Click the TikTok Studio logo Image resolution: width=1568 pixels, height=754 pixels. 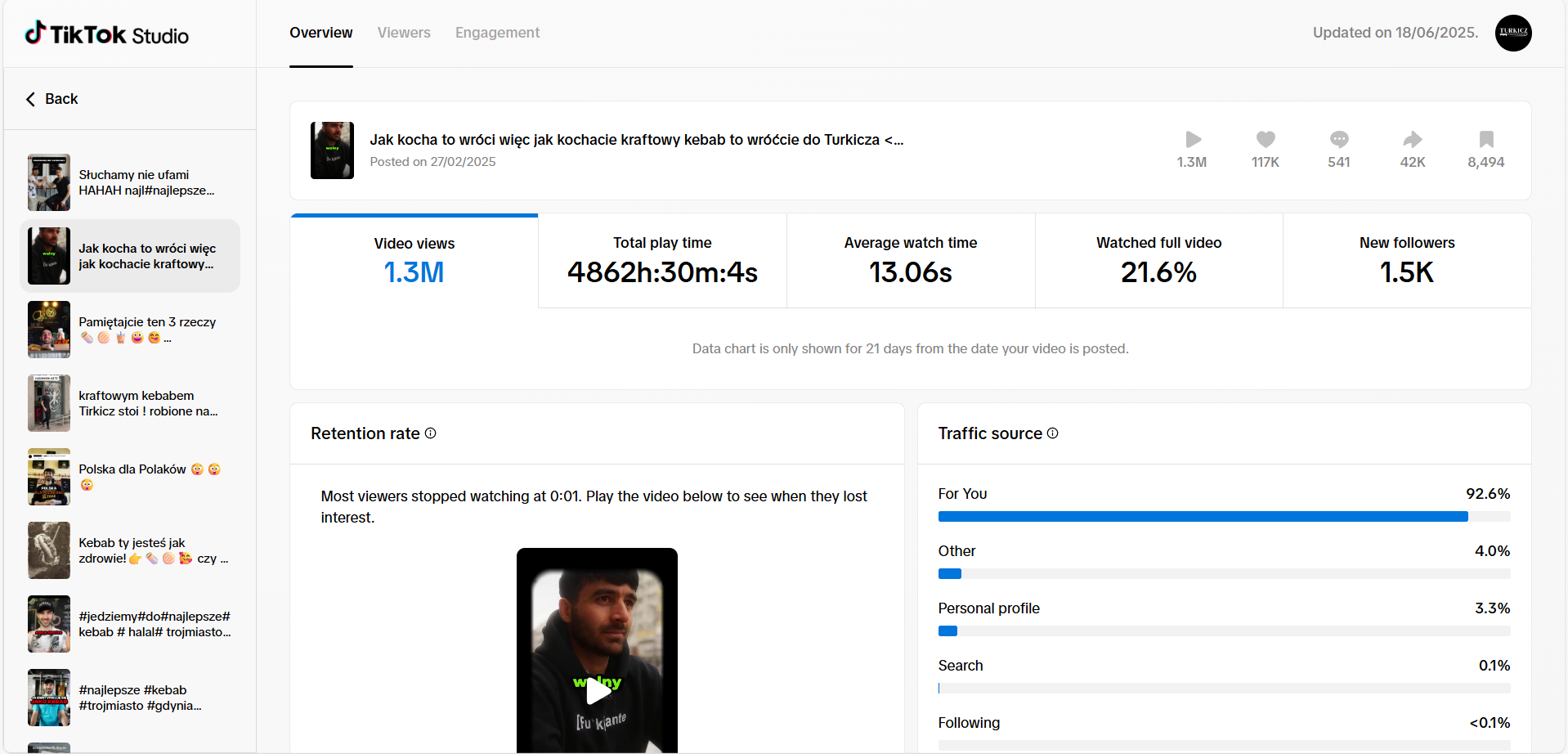[x=107, y=34]
